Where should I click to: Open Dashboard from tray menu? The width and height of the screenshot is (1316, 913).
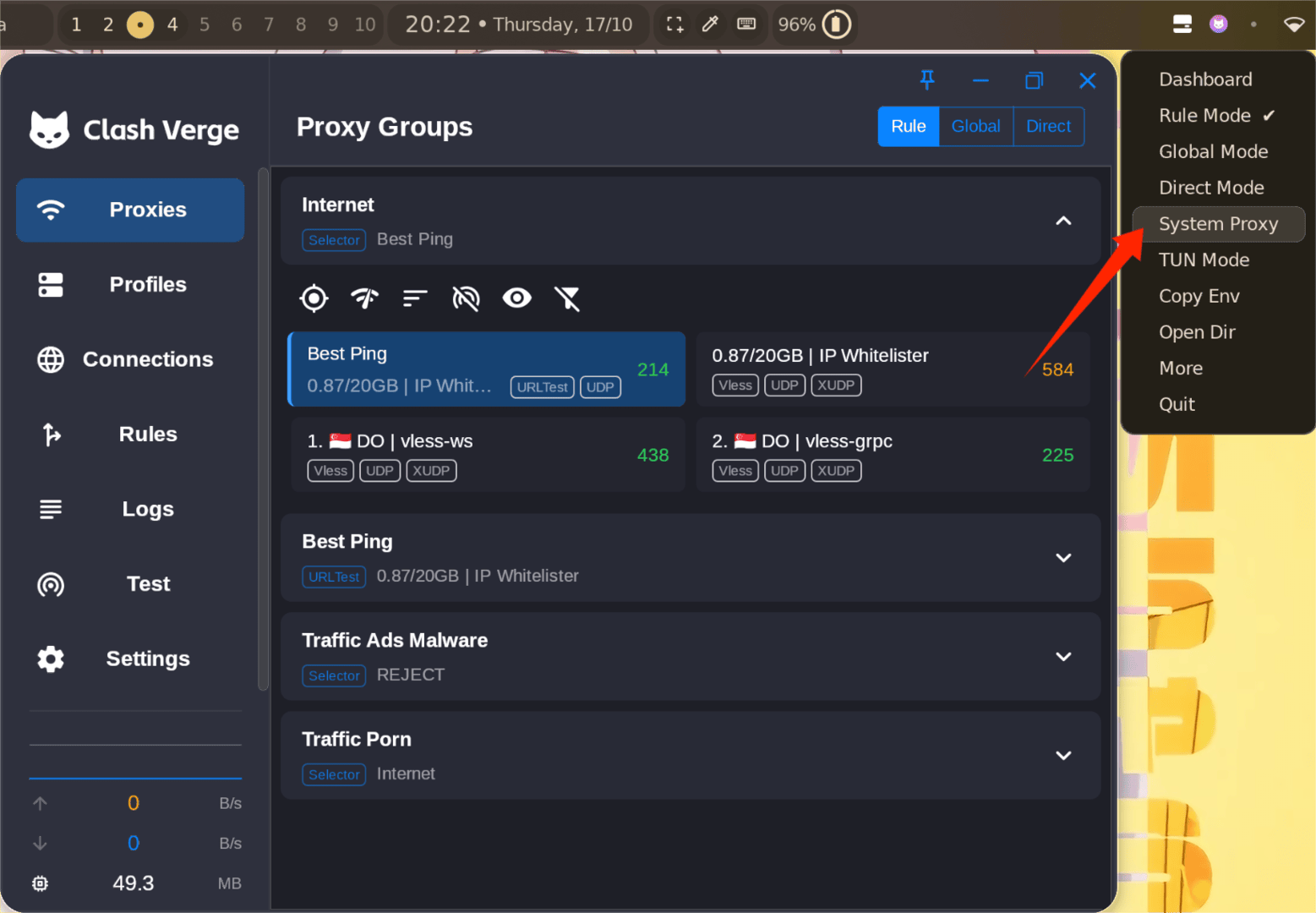click(x=1218, y=79)
